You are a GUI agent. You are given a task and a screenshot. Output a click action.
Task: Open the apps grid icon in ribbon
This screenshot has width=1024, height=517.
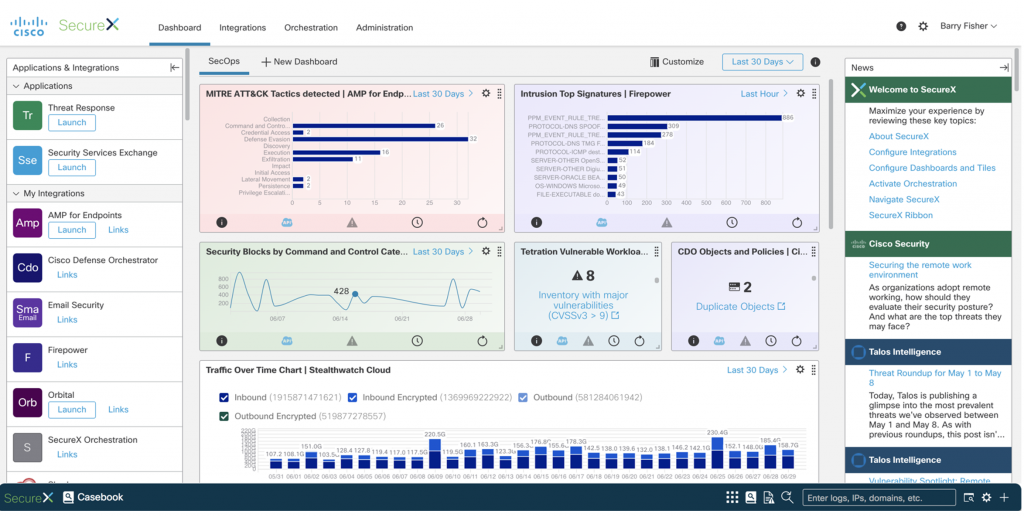click(732, 498)
